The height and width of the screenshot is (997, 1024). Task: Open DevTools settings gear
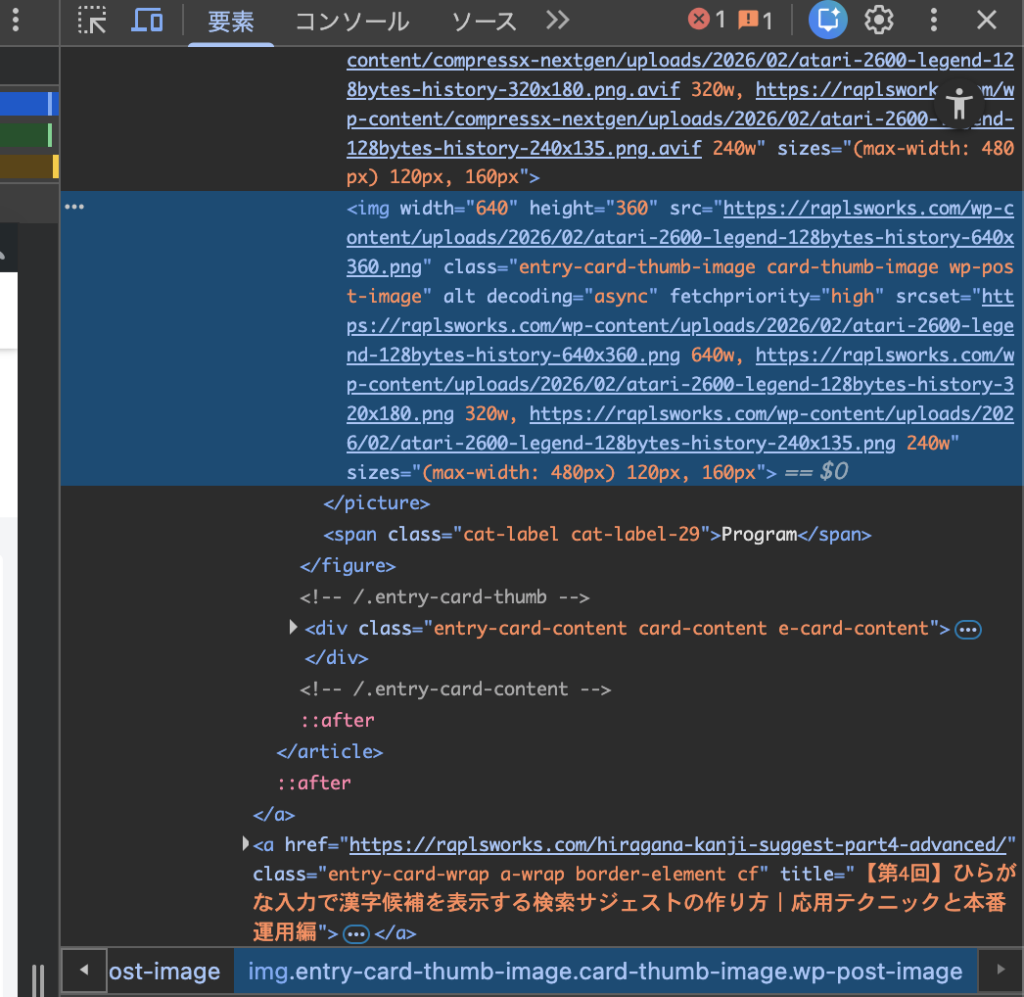879,20
